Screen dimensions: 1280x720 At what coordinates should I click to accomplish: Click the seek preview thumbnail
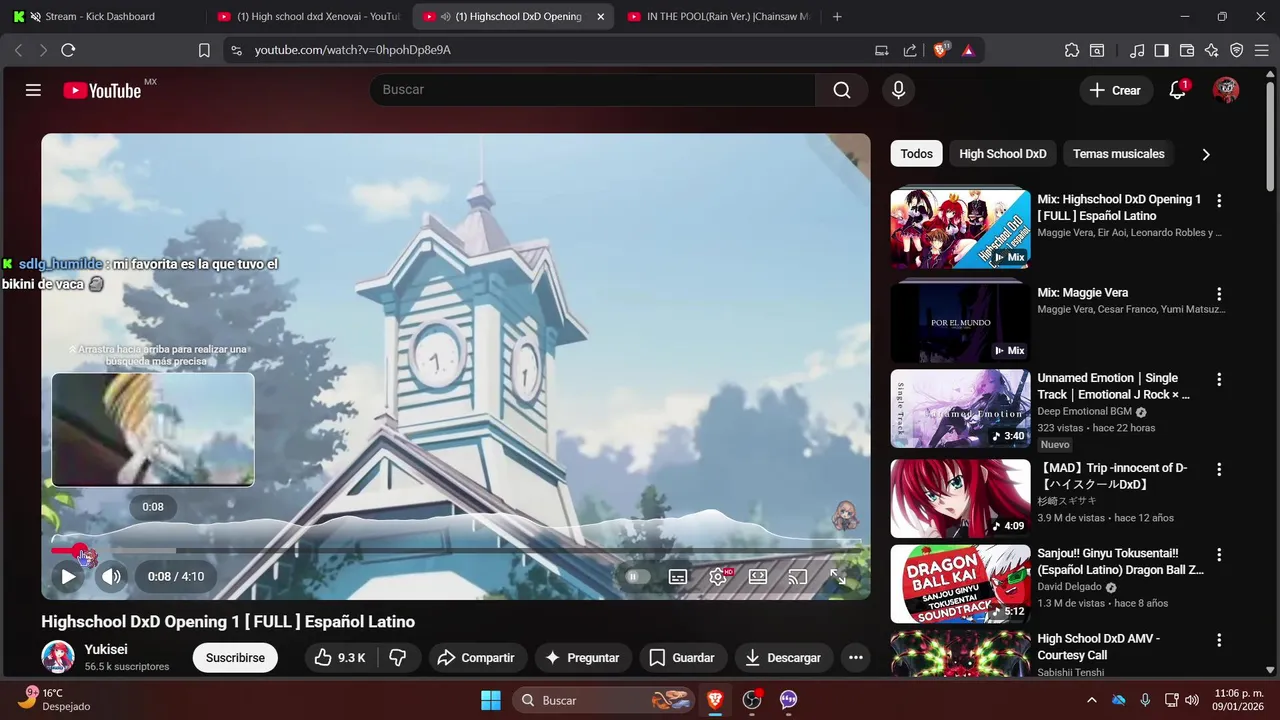point(153,430)
